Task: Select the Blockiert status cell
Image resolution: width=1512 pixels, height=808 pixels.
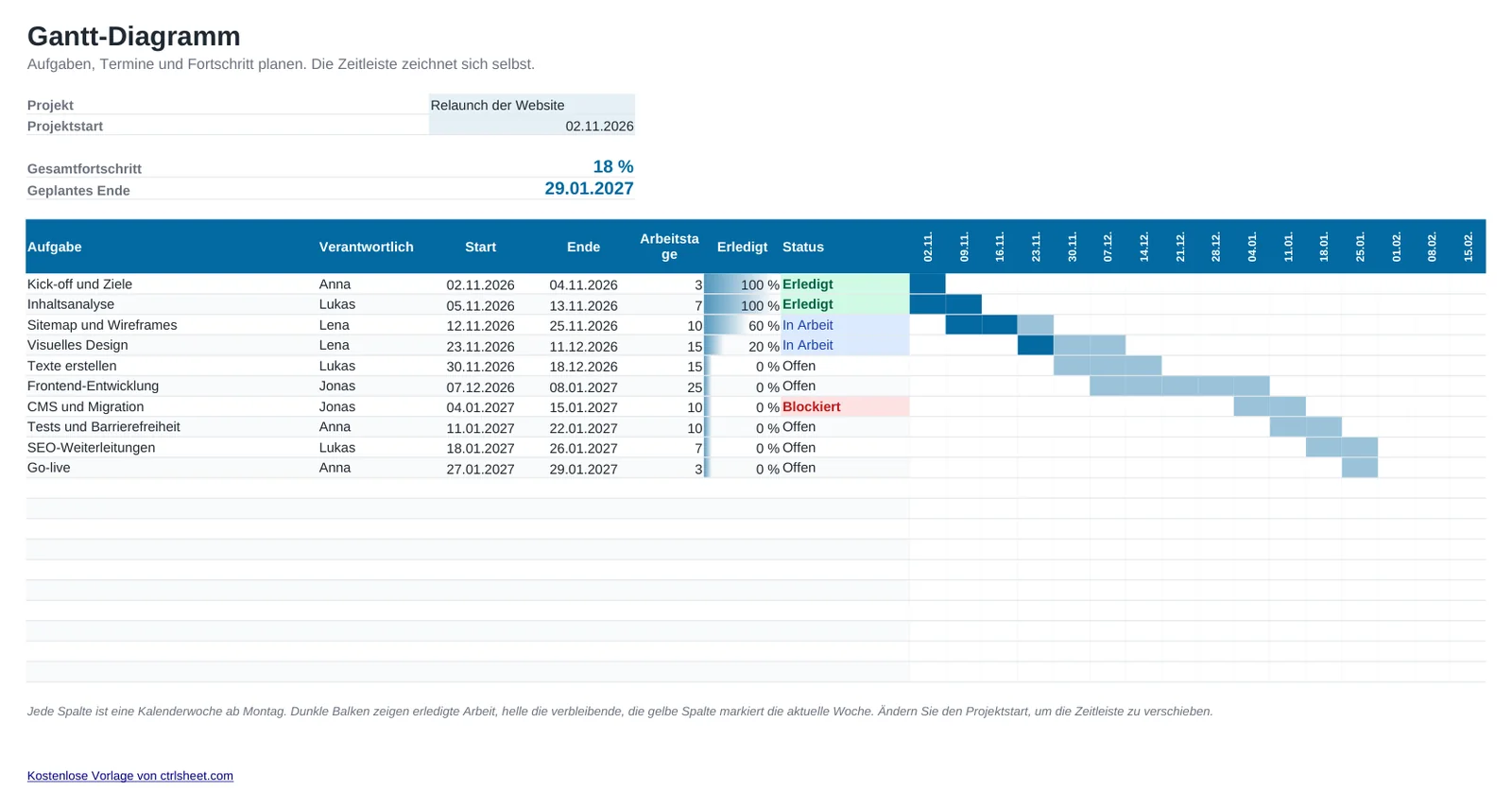Action: click(x=845, y=406)
